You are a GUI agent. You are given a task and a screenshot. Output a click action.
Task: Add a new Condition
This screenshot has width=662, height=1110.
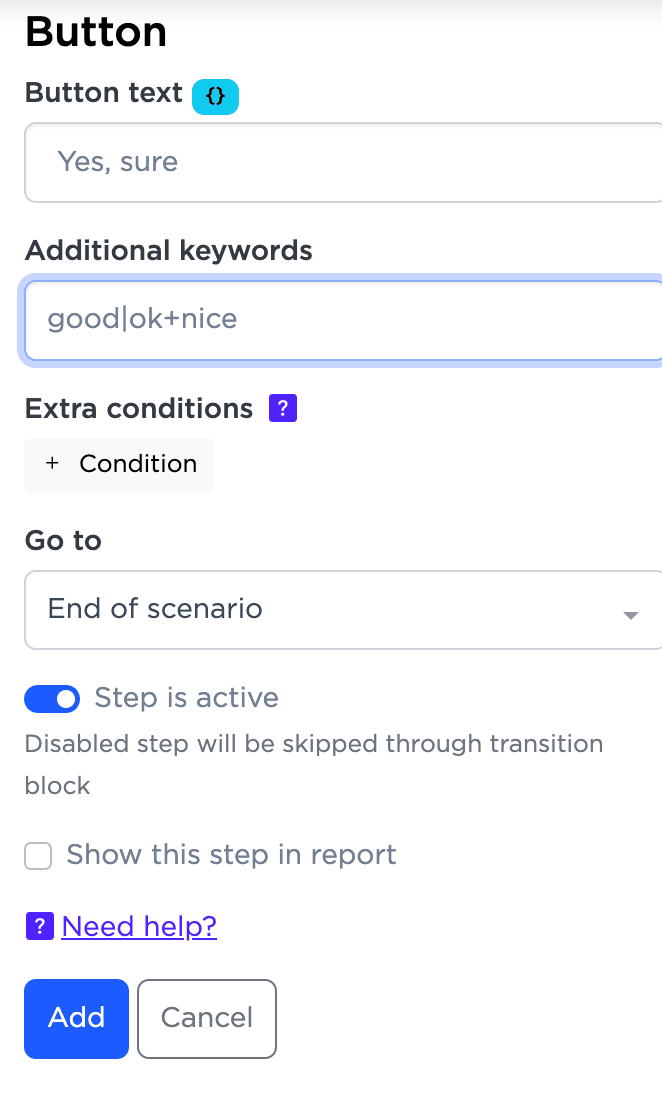(120, 465)
